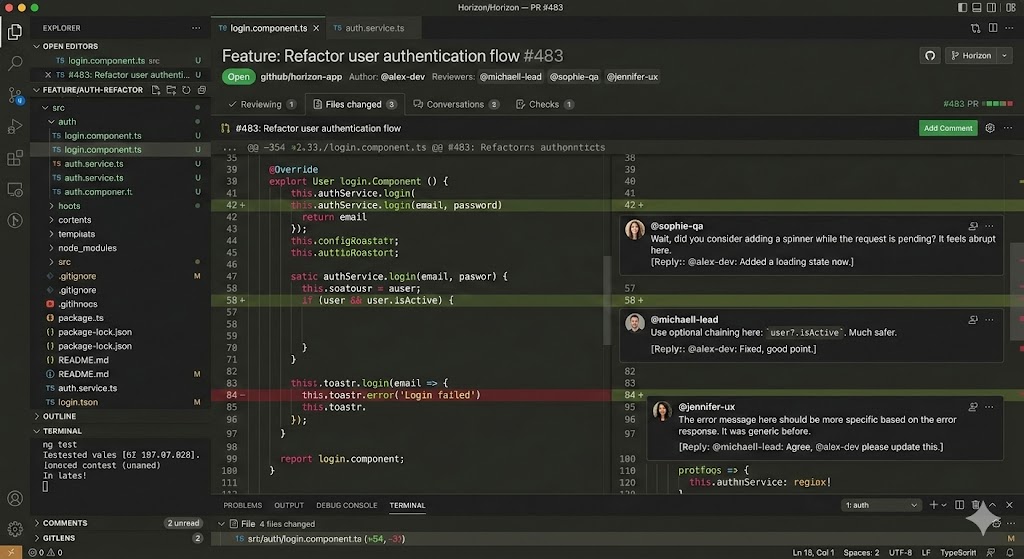Open more actions on sophie-qa comment
Screen dimensions: 1024x559
click(989, 226)
